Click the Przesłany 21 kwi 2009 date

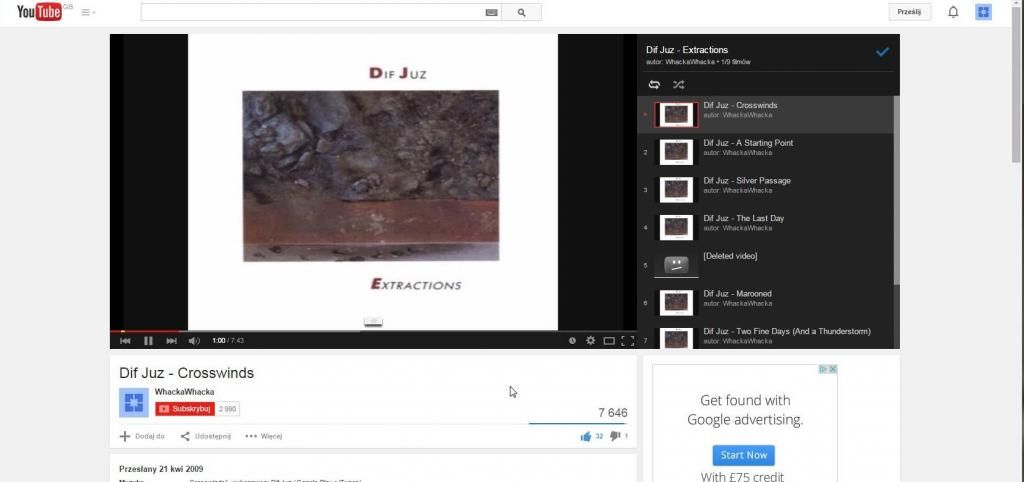click(x=161, y=469)
